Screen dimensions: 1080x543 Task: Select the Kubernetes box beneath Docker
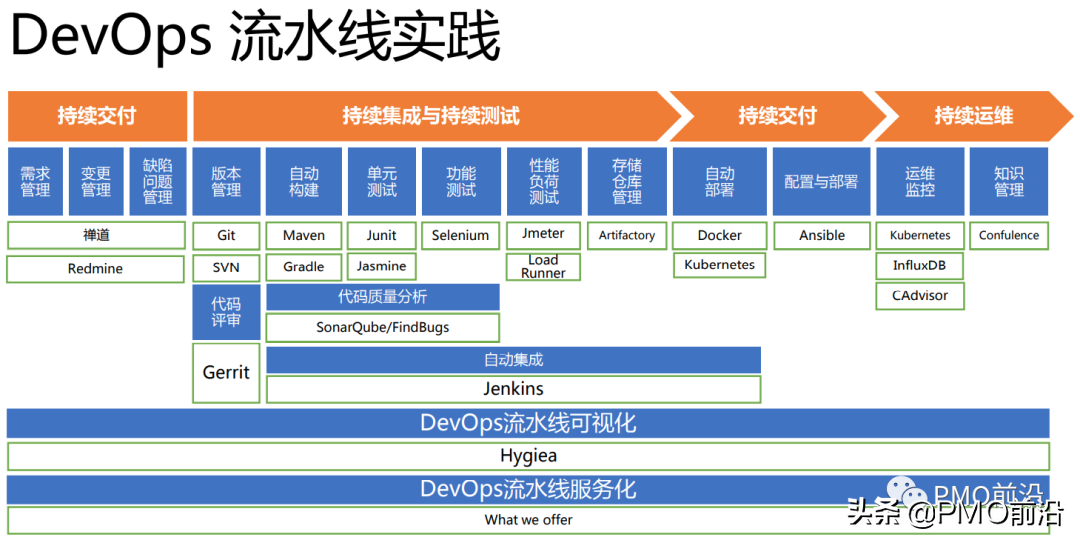pos(720,265)
